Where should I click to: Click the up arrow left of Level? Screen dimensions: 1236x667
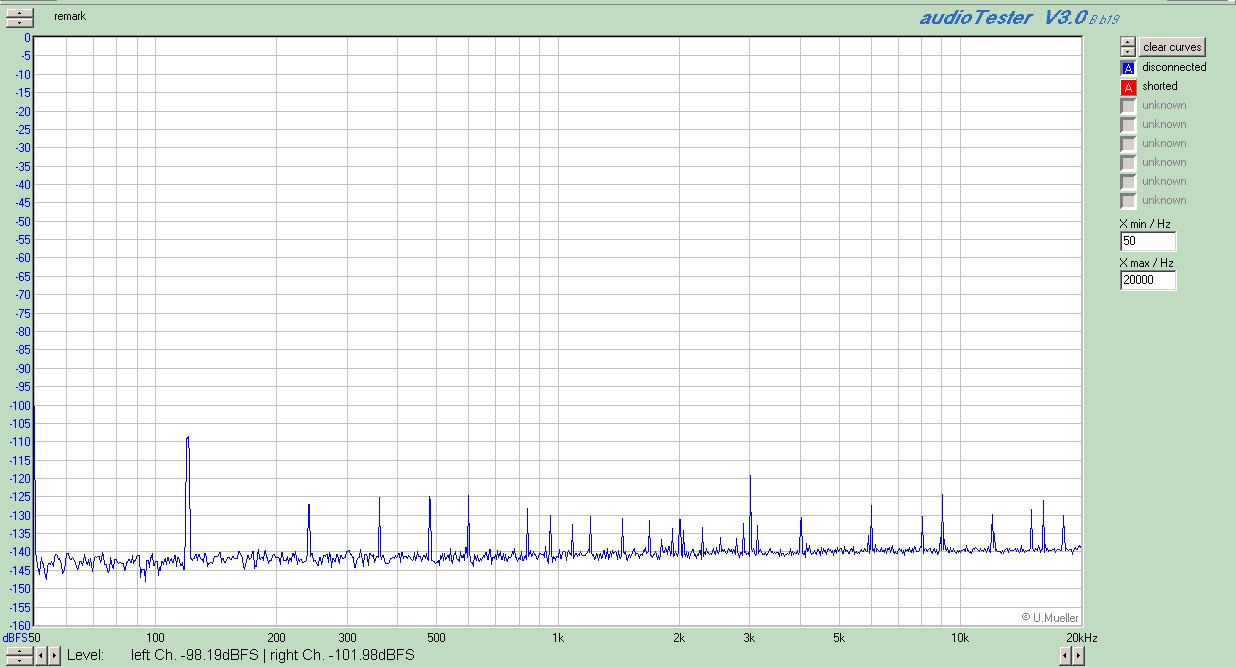pos(19,650)
